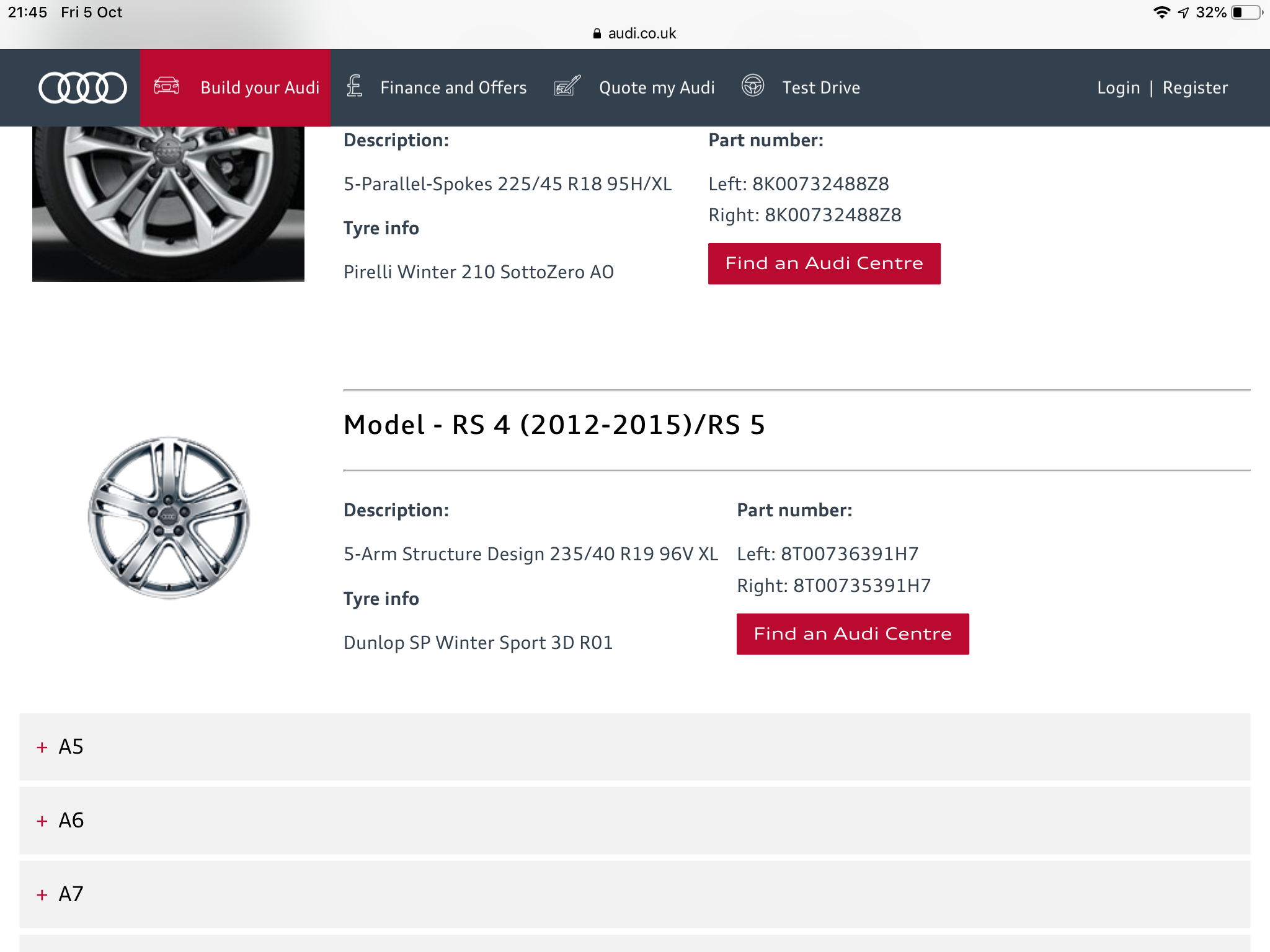Click the Tyre info label above Dunlop tyre

coord(381,599)
